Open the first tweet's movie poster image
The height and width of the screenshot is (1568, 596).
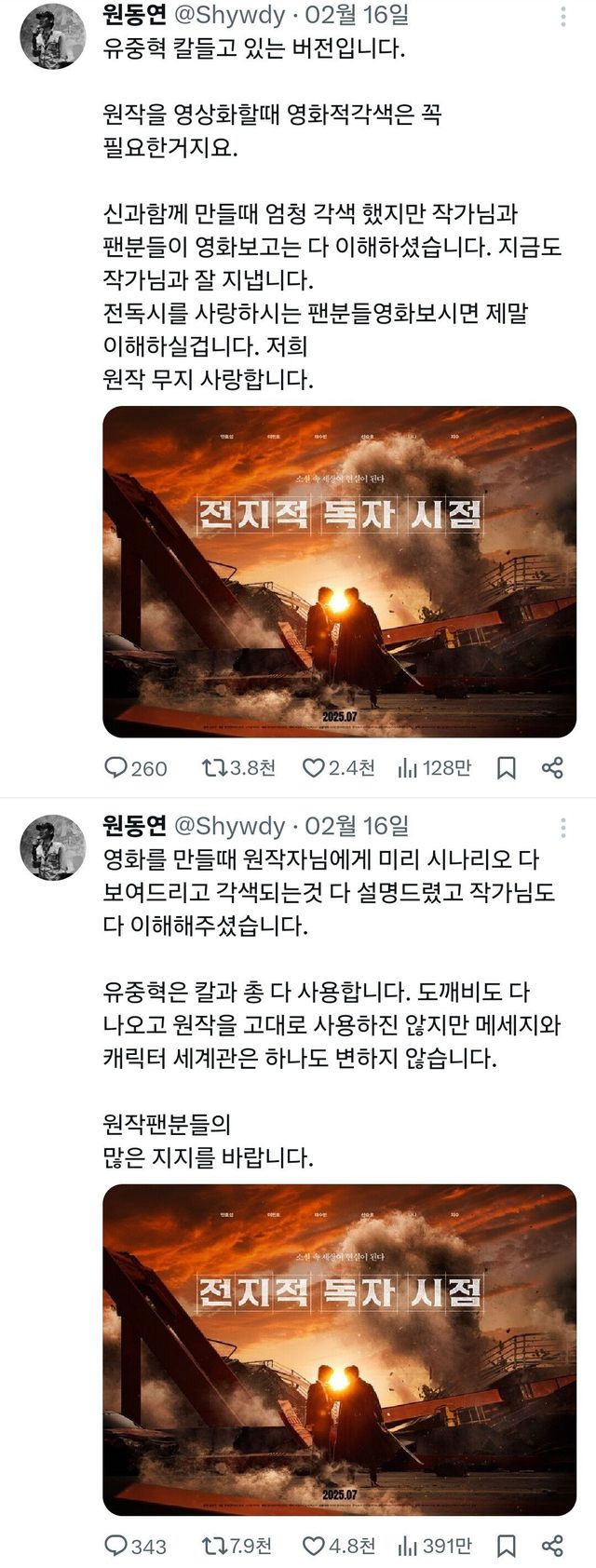(339, 572)
